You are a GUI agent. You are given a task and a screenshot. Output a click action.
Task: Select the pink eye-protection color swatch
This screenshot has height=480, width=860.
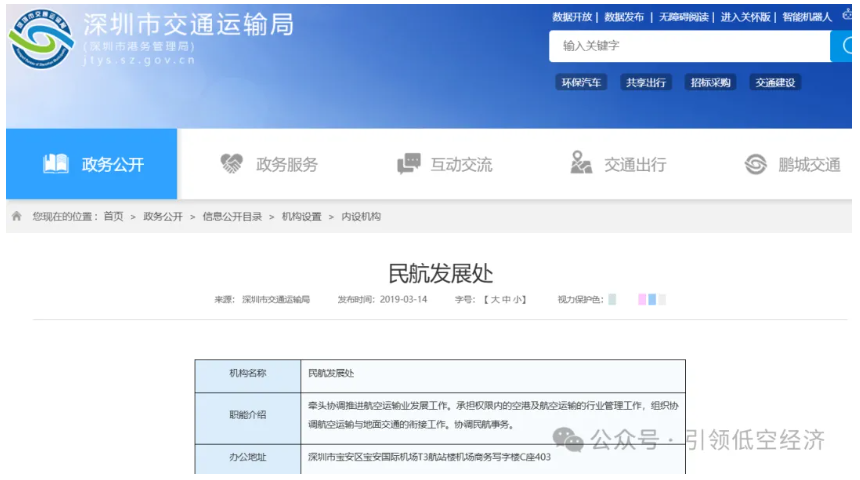(642, 299)
